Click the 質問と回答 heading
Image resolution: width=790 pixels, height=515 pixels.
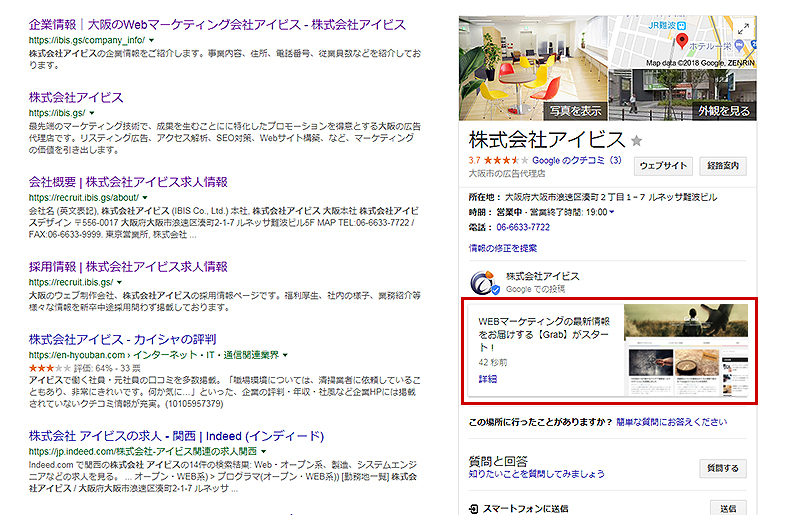[x=498, y=461]
